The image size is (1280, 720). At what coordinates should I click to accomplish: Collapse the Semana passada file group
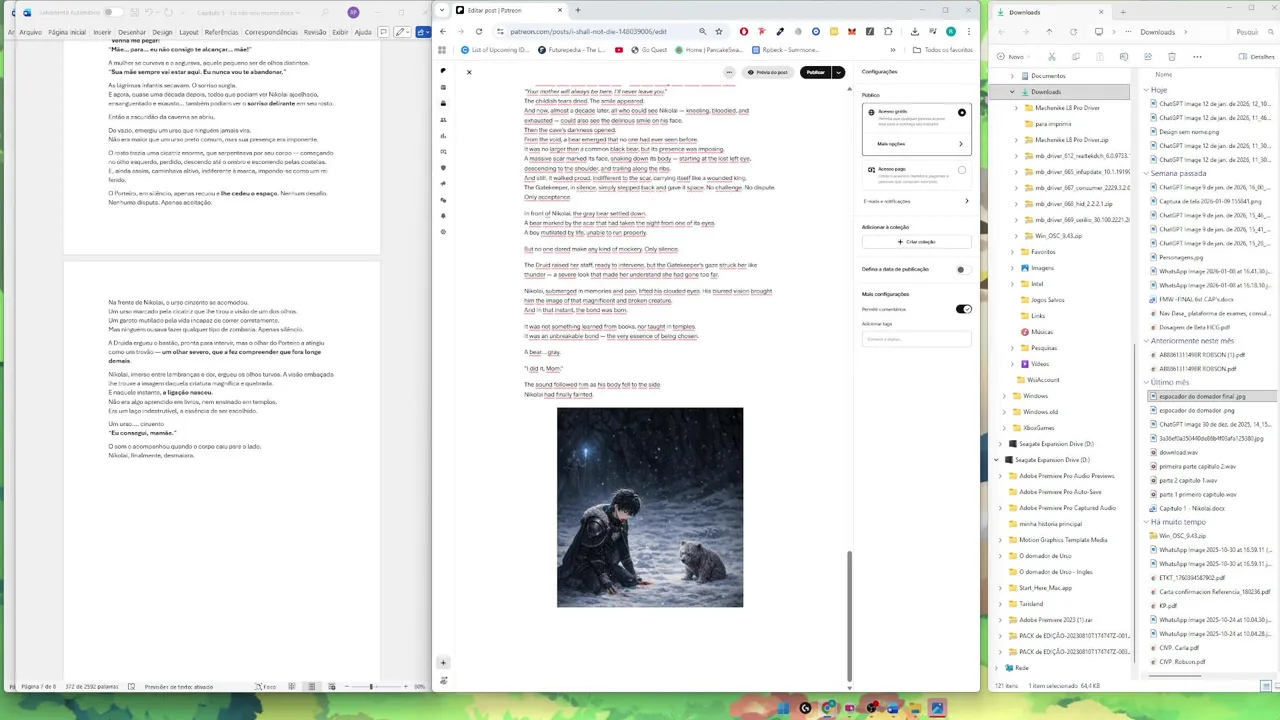pos(1147,173)
